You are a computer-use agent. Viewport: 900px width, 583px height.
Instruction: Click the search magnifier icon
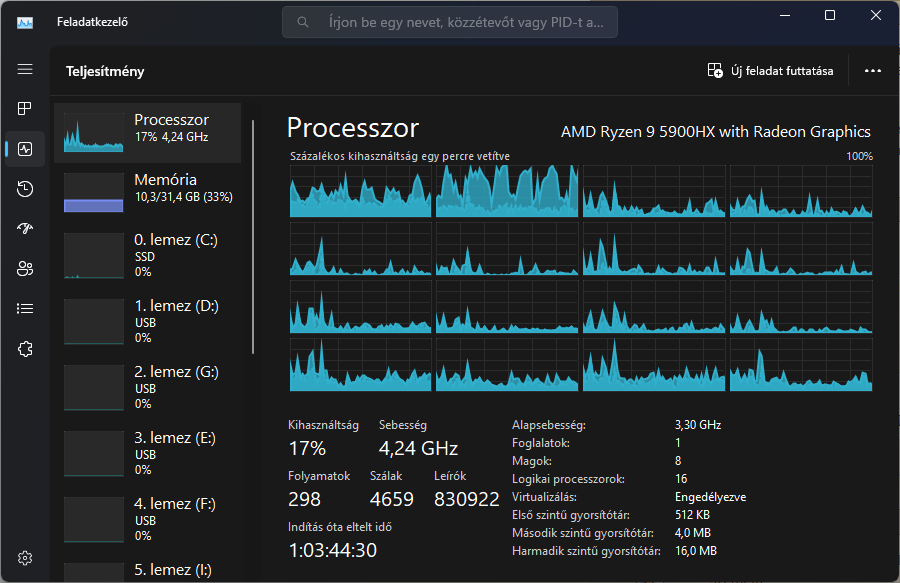pyautogui.click(x=302, y=22)
